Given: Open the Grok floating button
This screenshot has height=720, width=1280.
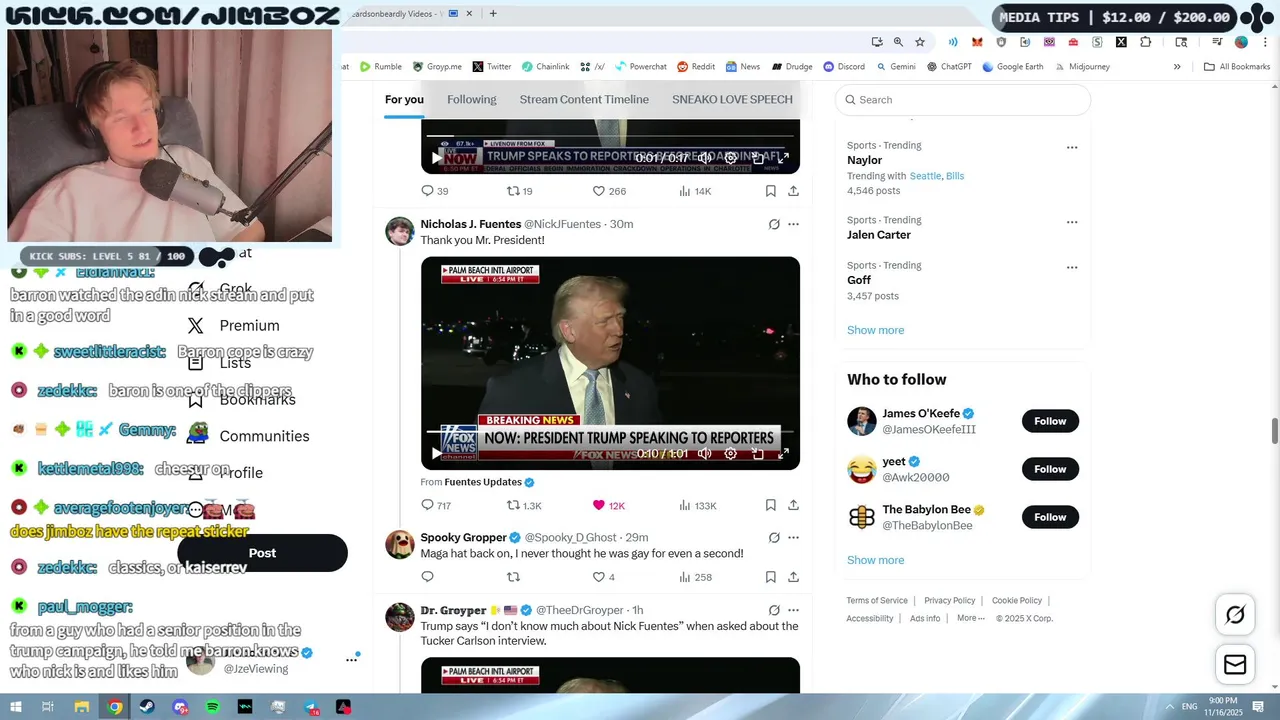Looking at the screenshot, I should coord(1235,615).
